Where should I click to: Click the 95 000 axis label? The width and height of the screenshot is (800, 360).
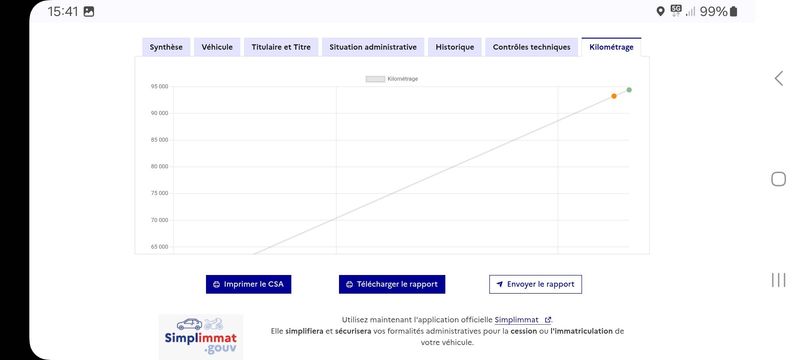click(159, 87)
